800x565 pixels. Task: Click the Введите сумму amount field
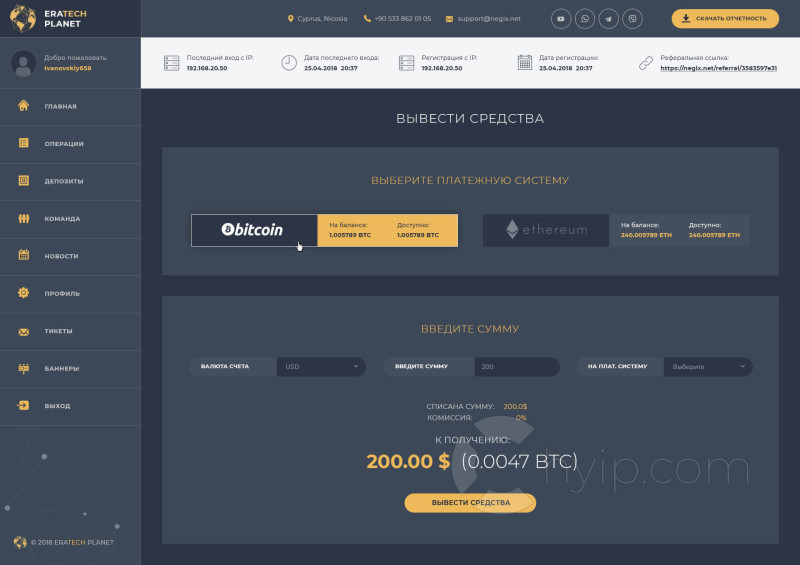517,366
